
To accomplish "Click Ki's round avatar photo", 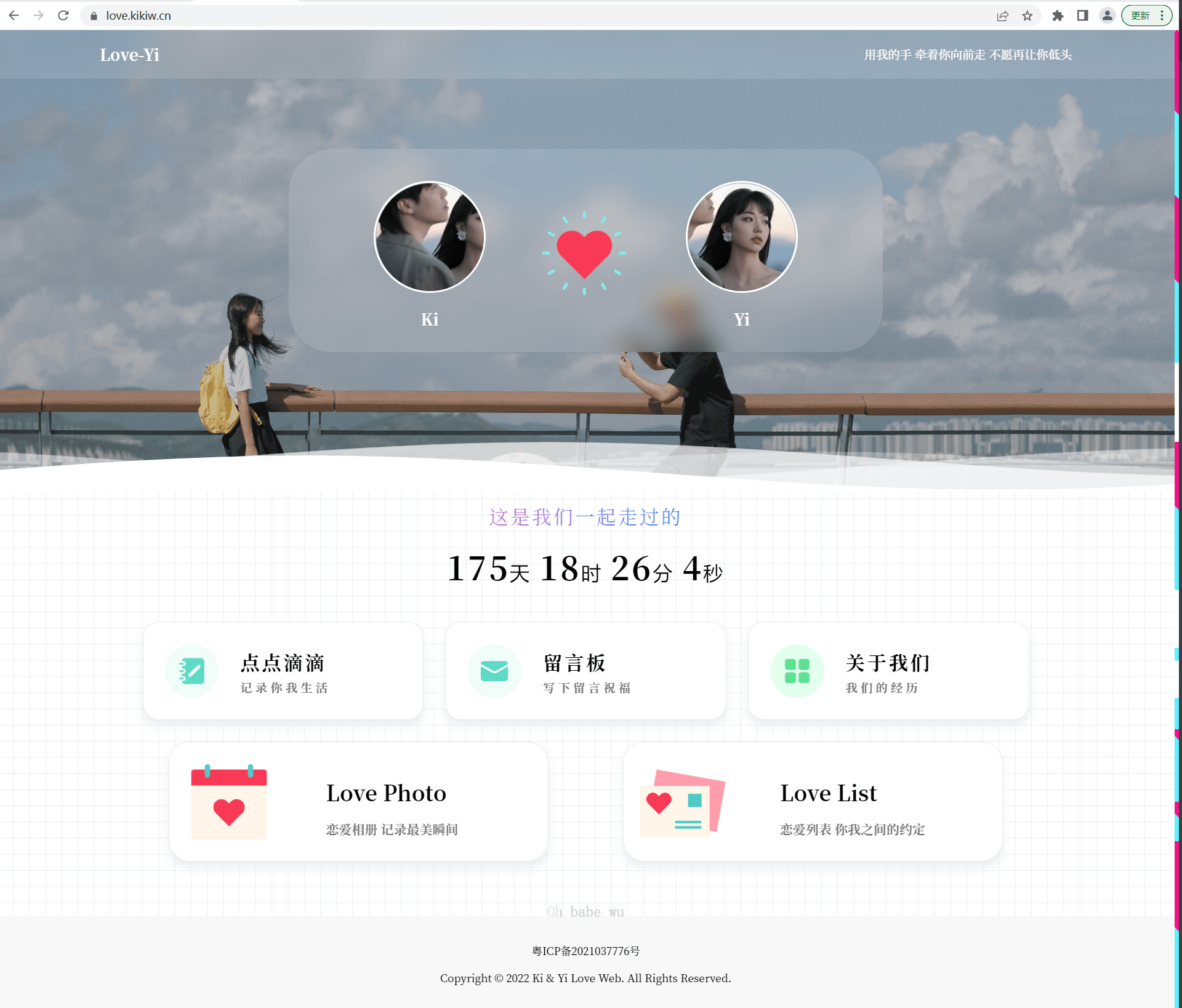I will pyautogui.click(x=430, y=236).
